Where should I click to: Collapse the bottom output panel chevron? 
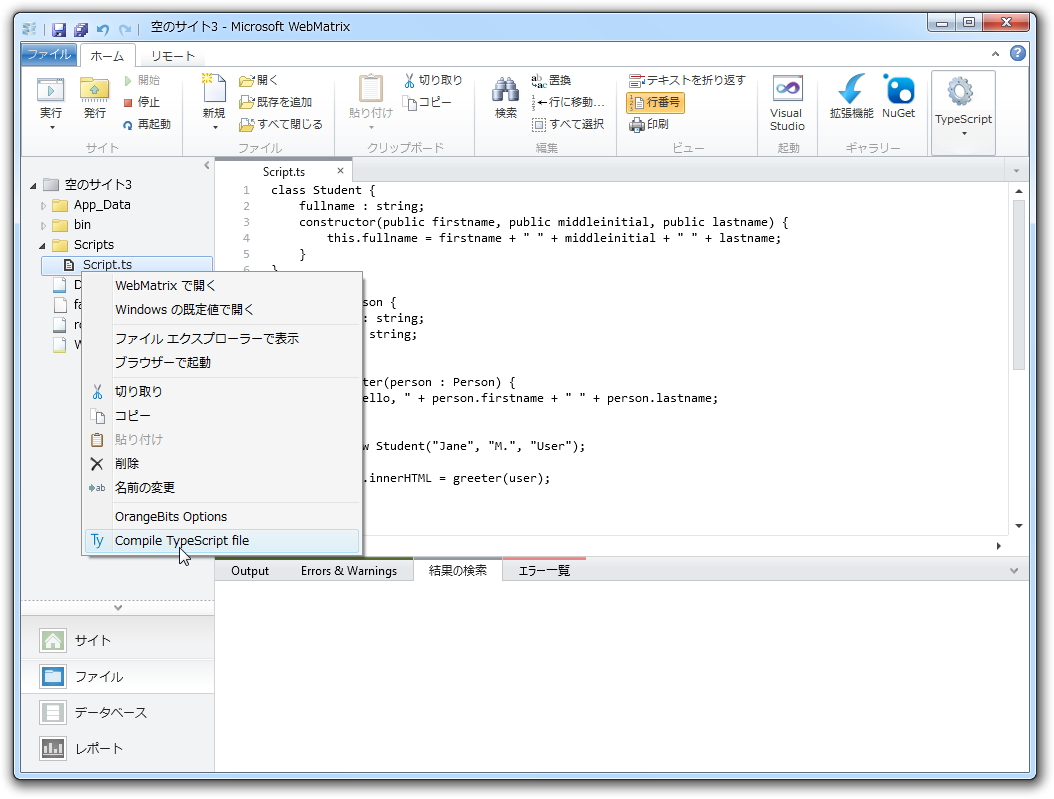click(x=1014, y=571)
